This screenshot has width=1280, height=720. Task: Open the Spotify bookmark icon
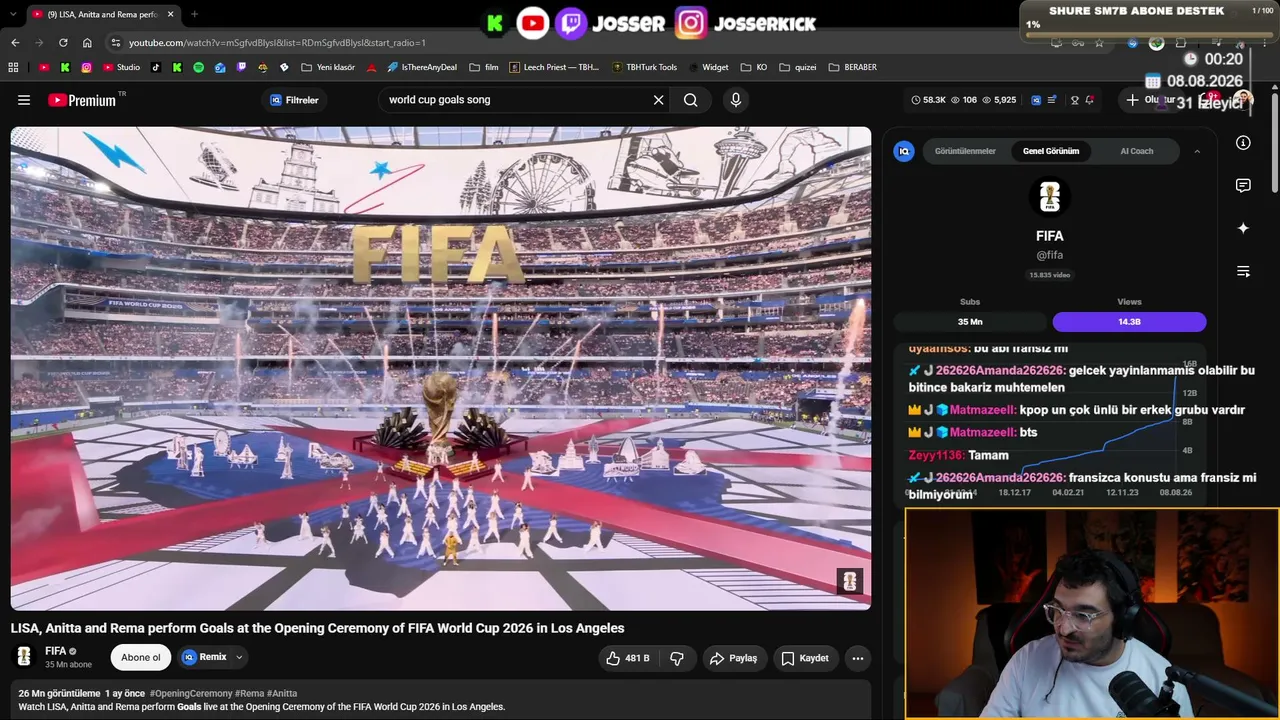[198, 67]
